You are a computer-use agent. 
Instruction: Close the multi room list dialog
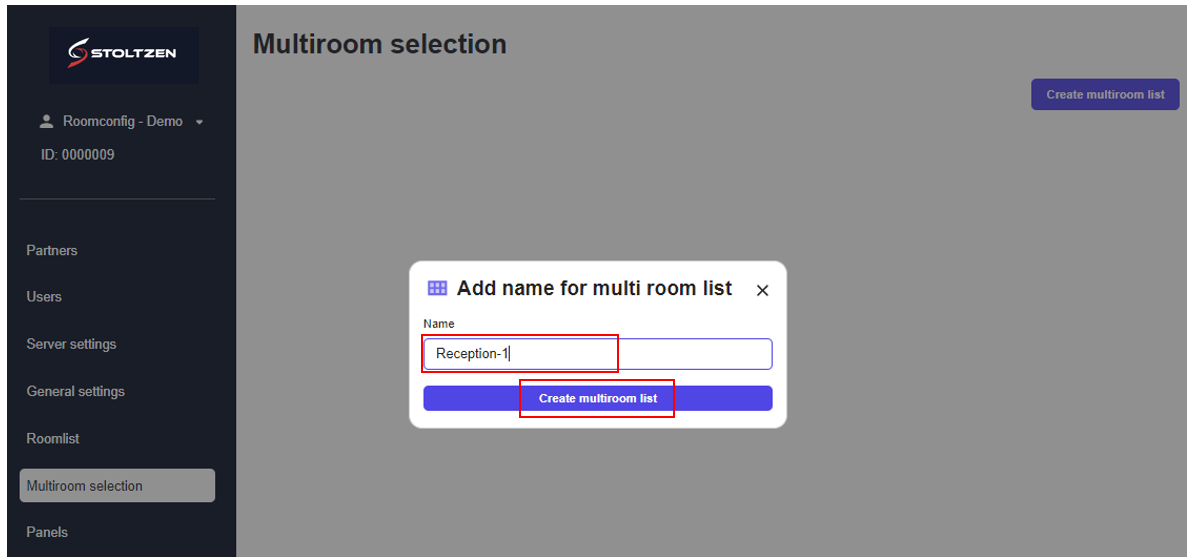(762, 290)
